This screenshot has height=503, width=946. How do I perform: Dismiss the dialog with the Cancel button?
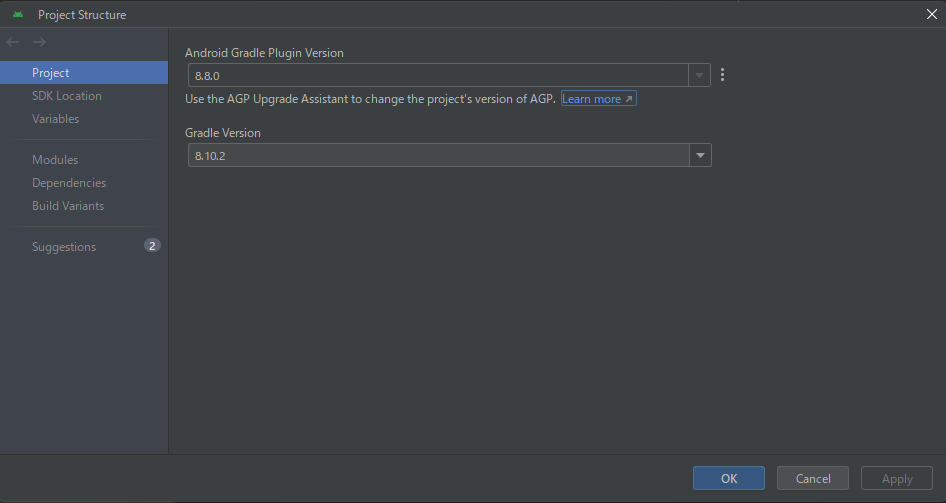pos(813,478)
